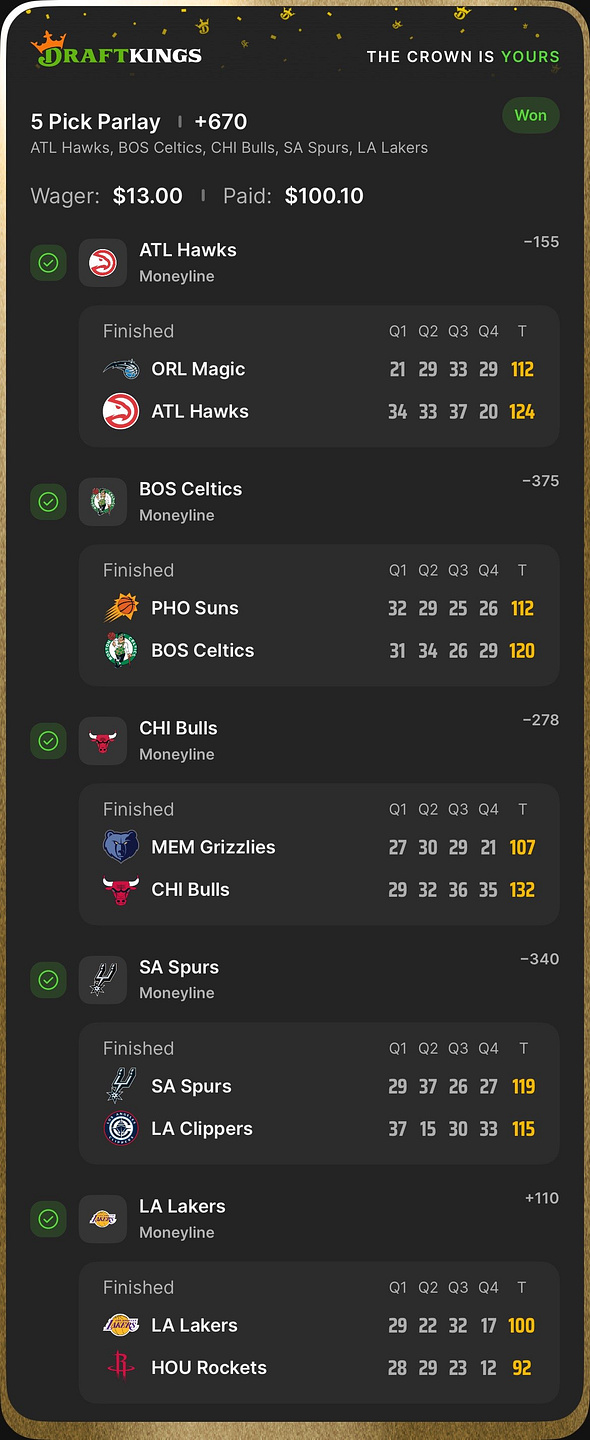Click the LA Lakers logo beside Moneyline
Screen dimensions: 590x1440
[103, 1219]
